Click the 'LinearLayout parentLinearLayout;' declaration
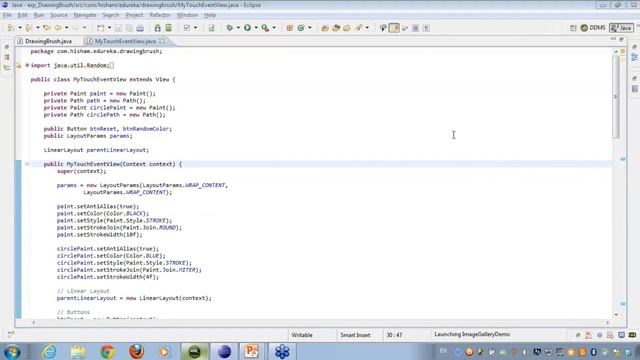 click(96, 150)
